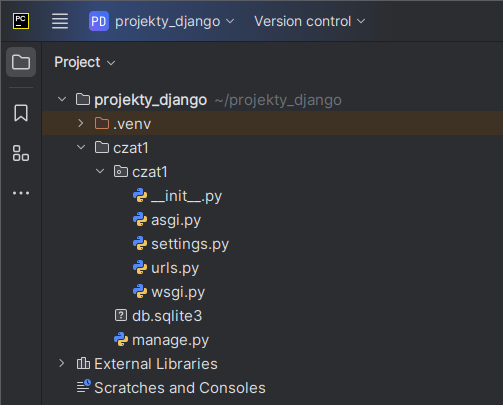This screenshot has width=503, height=405.
Task: Collapse the inner czat1 package chevron
Action: tap(100, 171)
